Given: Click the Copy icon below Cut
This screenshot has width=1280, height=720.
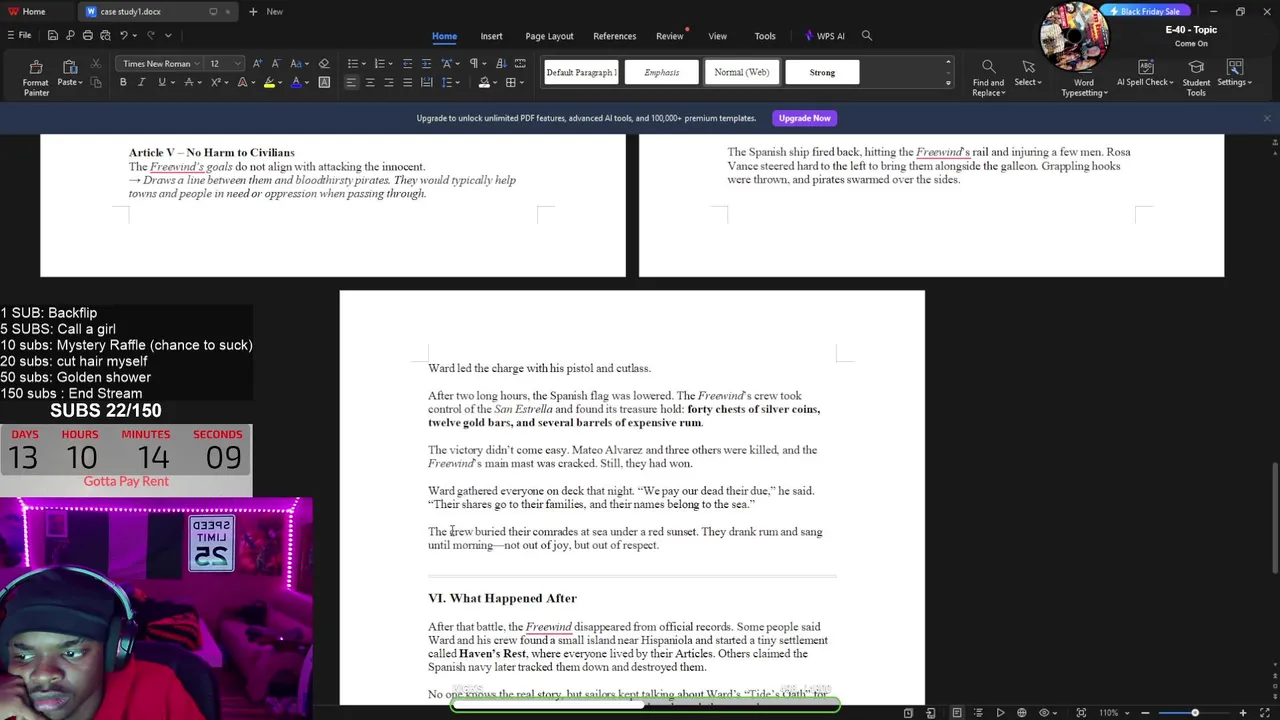Looking at the screenshot, I should [96, 82].
